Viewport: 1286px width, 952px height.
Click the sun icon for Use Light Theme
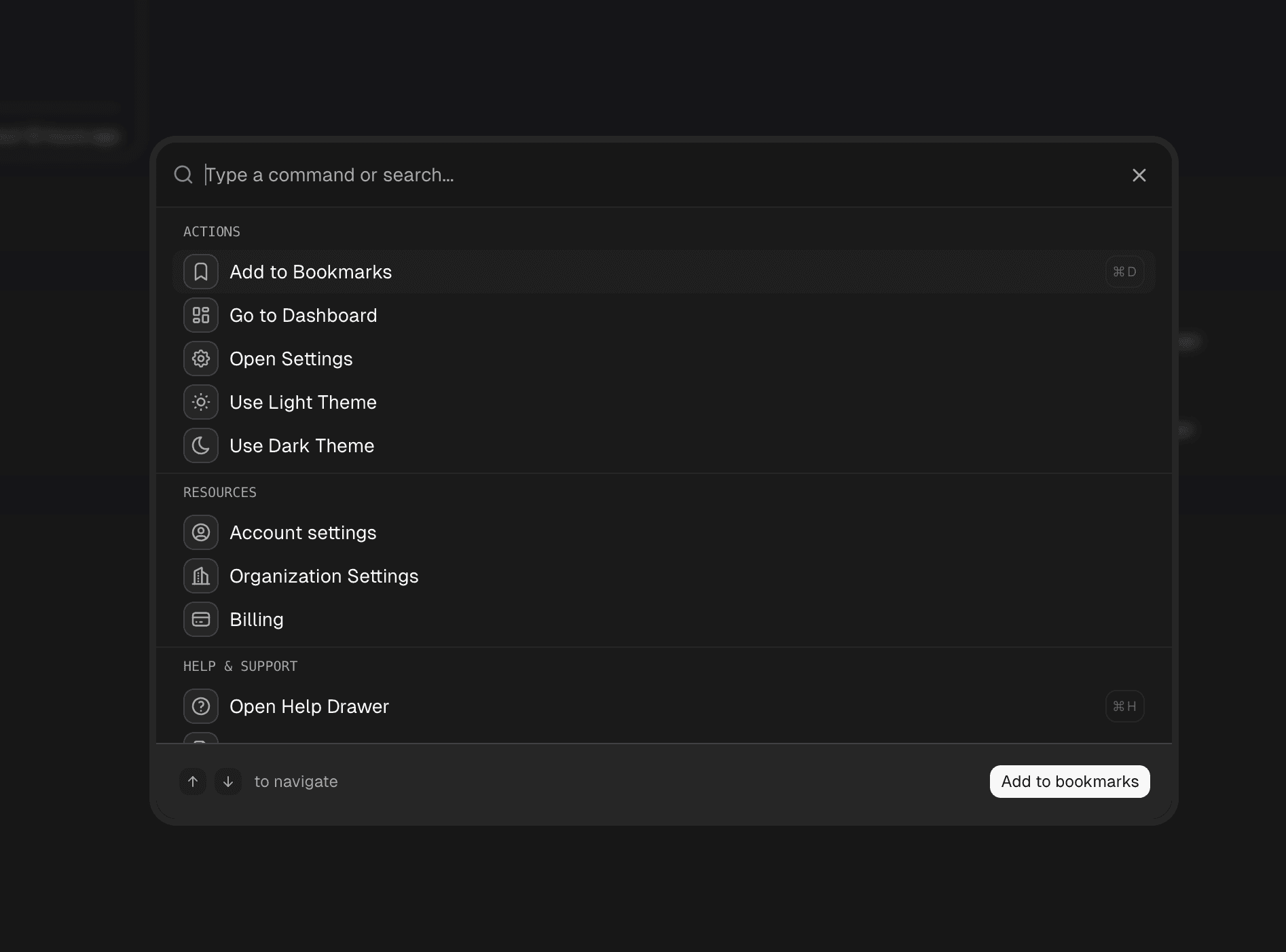[200, 402]
